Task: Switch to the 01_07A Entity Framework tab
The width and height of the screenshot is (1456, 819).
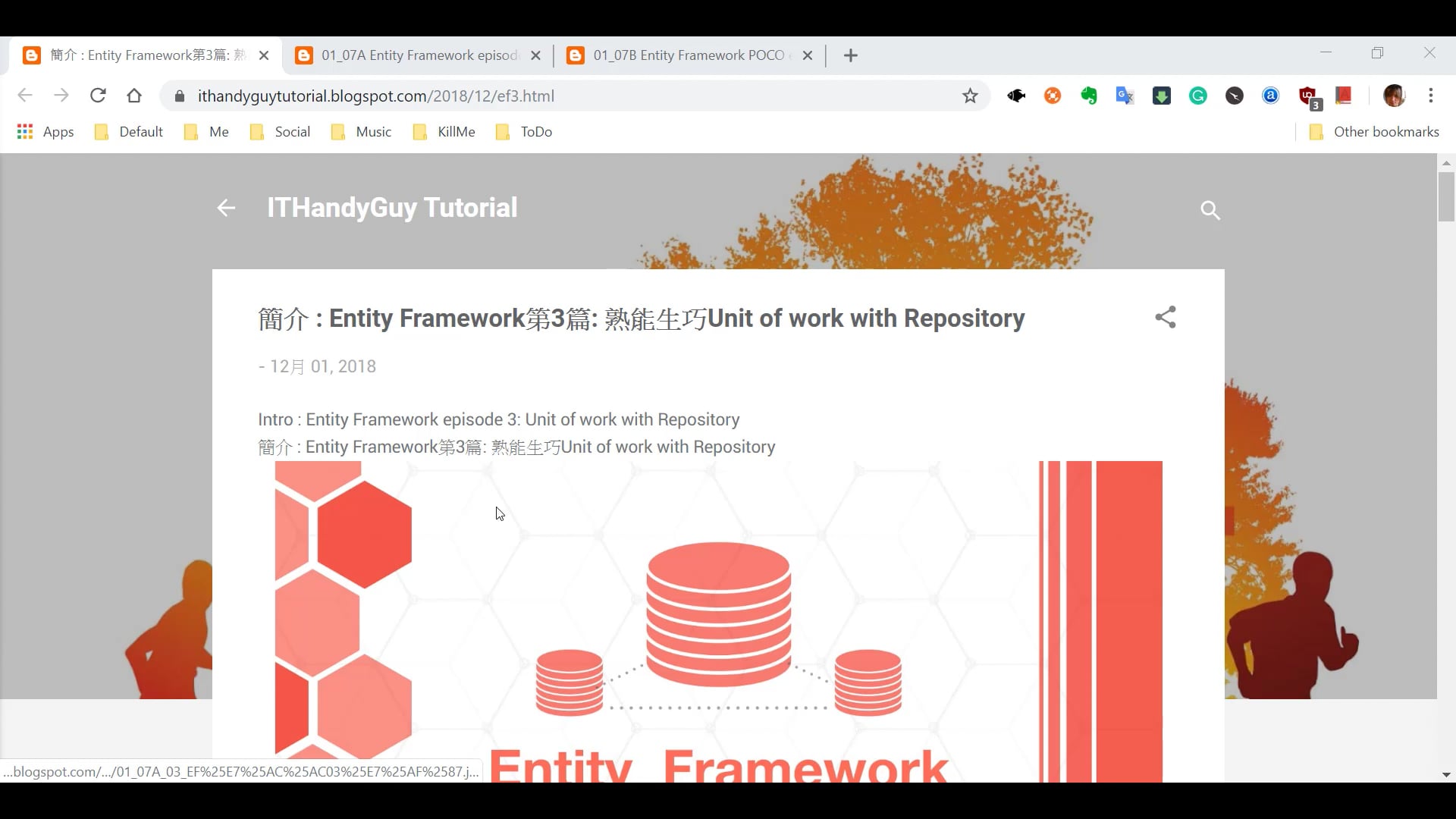Action: pos(413,55)
